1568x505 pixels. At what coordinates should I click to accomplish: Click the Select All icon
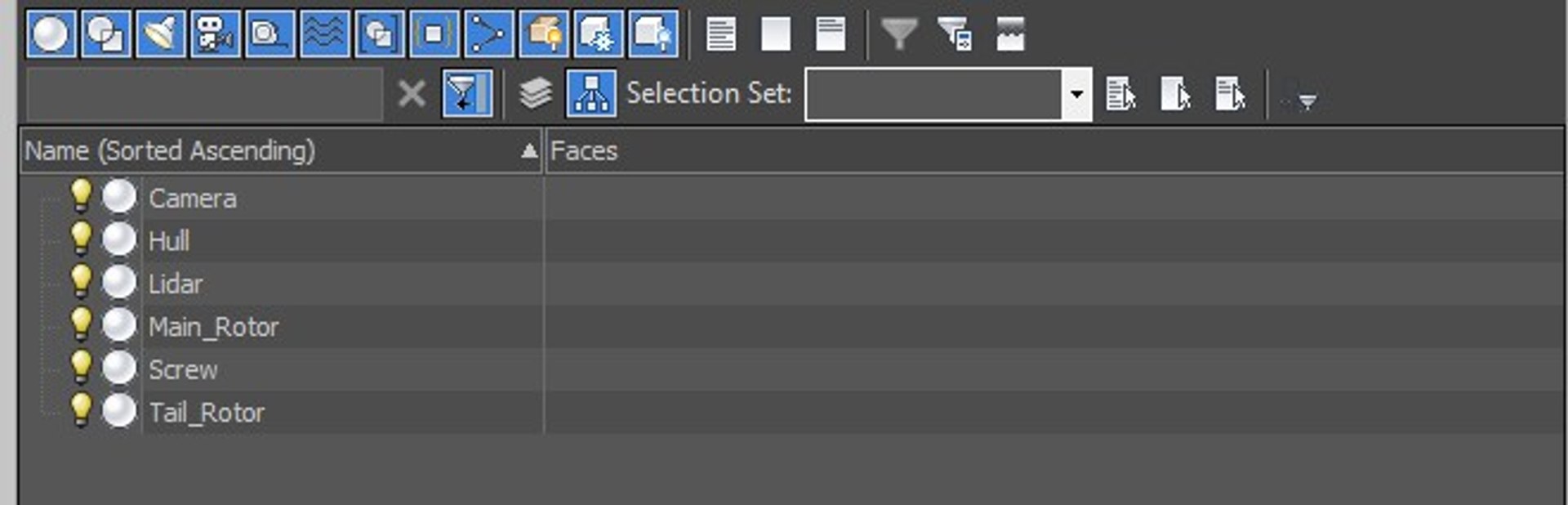(x=721, y=34)
